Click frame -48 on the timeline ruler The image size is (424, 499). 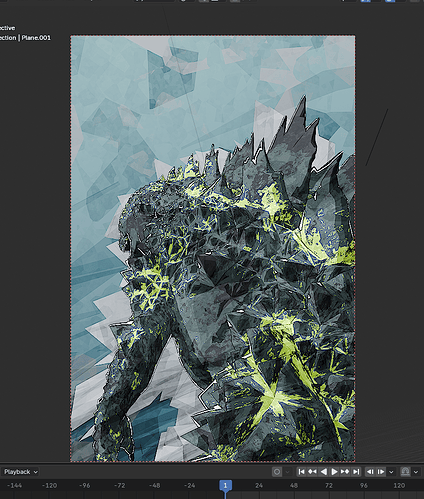point(155,485)
